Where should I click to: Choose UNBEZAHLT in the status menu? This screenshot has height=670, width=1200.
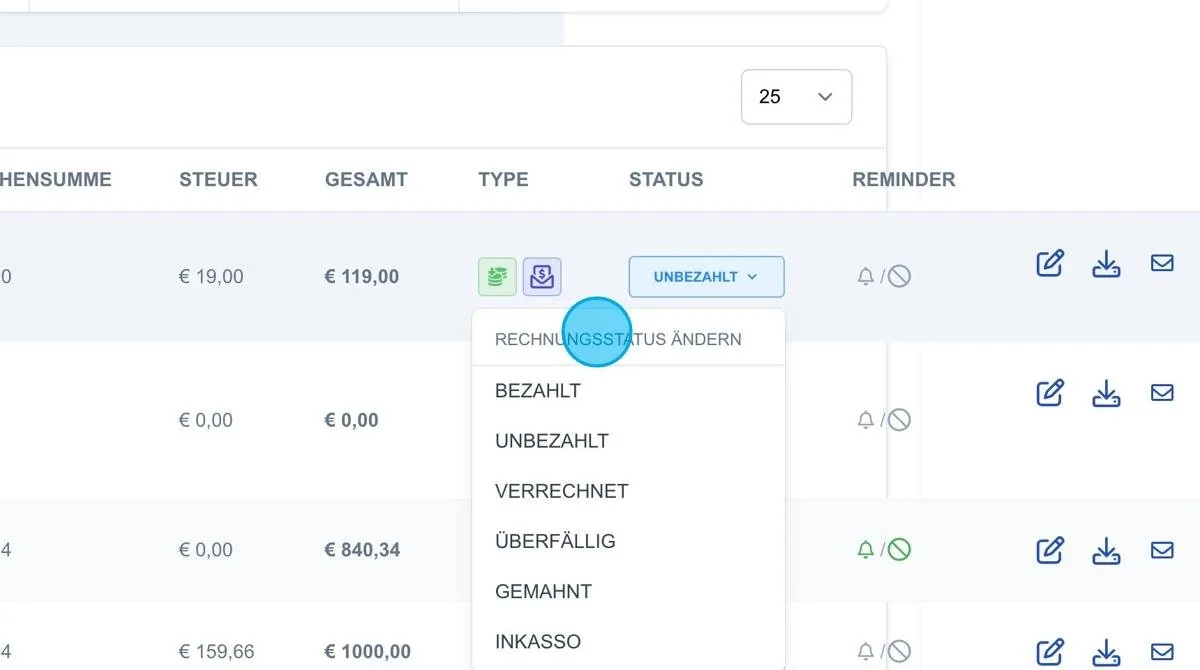(629, 441)
